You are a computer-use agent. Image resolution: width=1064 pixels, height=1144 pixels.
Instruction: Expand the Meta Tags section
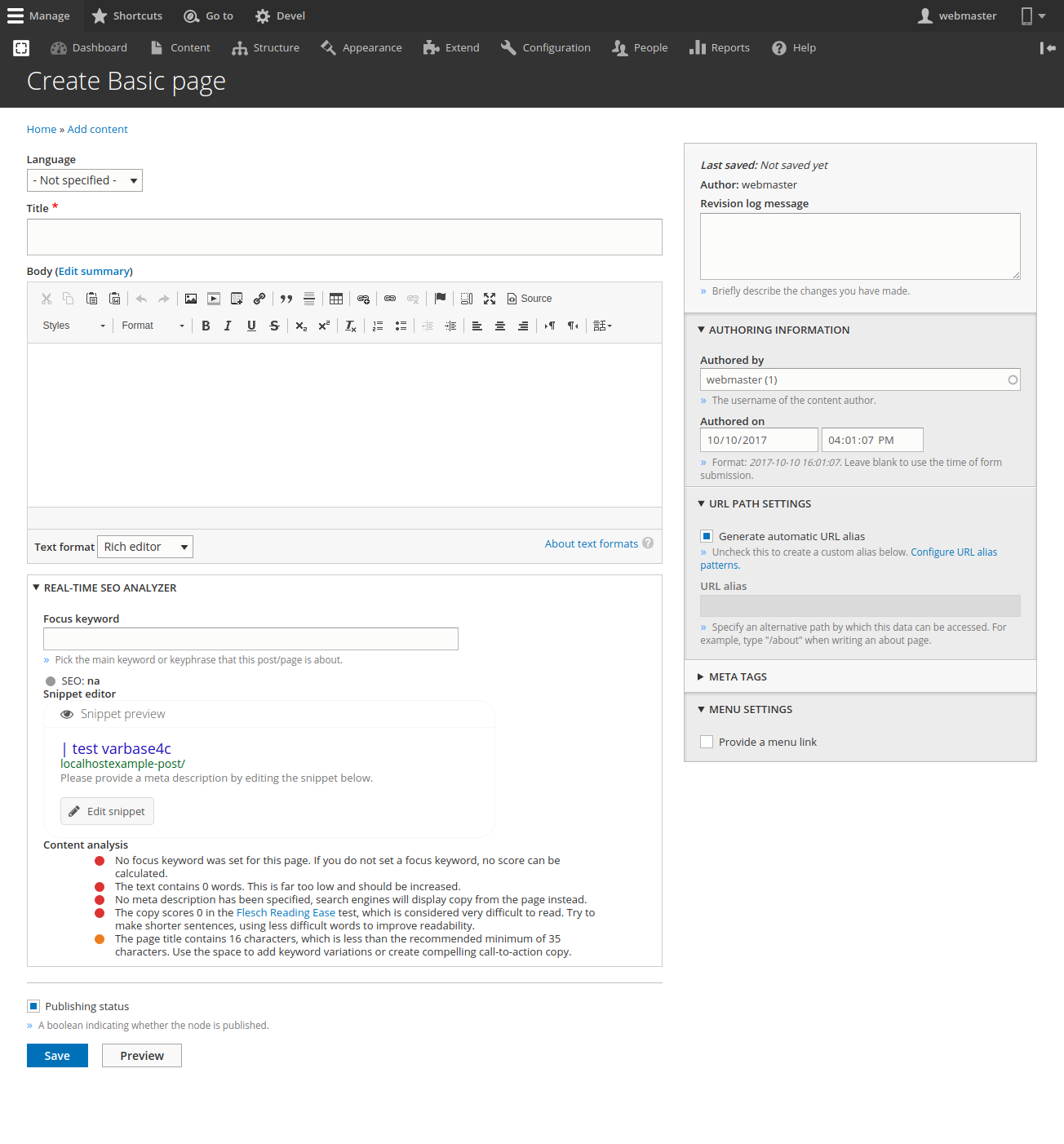click(738, 676)
